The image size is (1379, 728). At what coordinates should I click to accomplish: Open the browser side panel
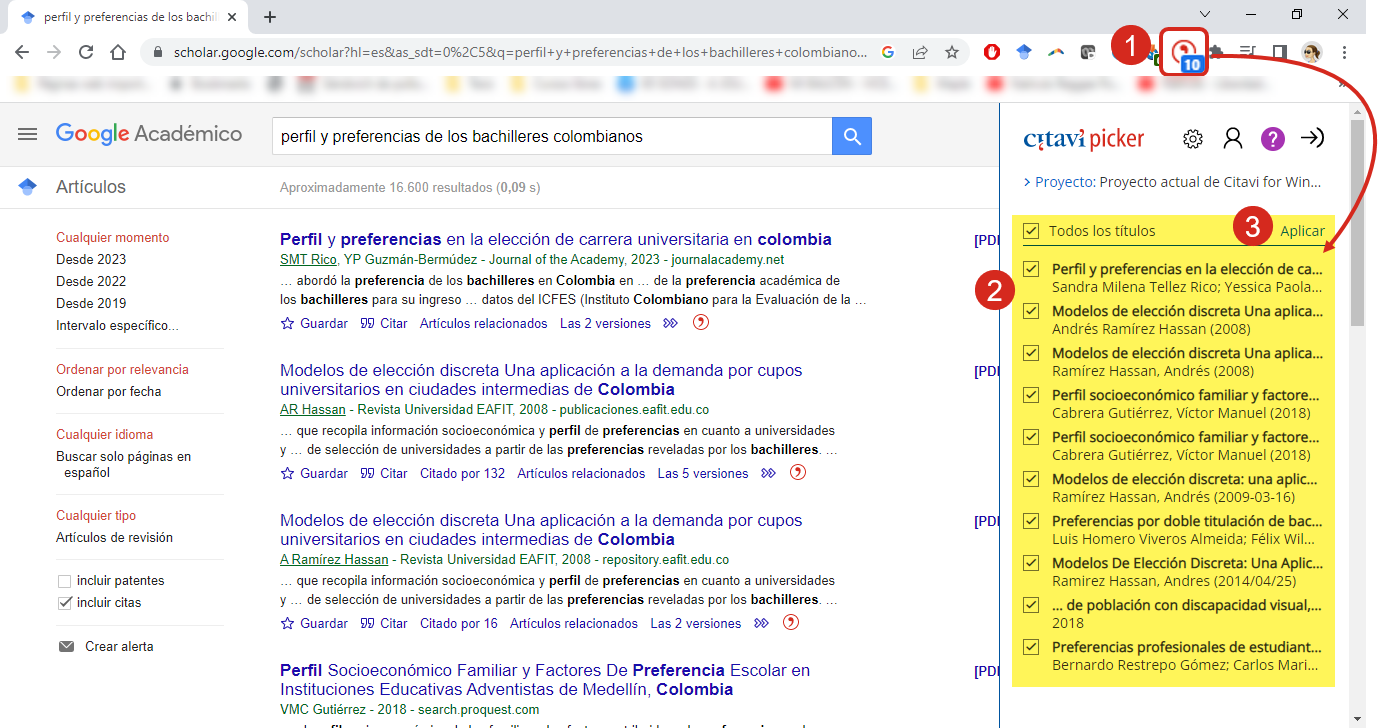pyautogui.click(x=1279, y=52)
